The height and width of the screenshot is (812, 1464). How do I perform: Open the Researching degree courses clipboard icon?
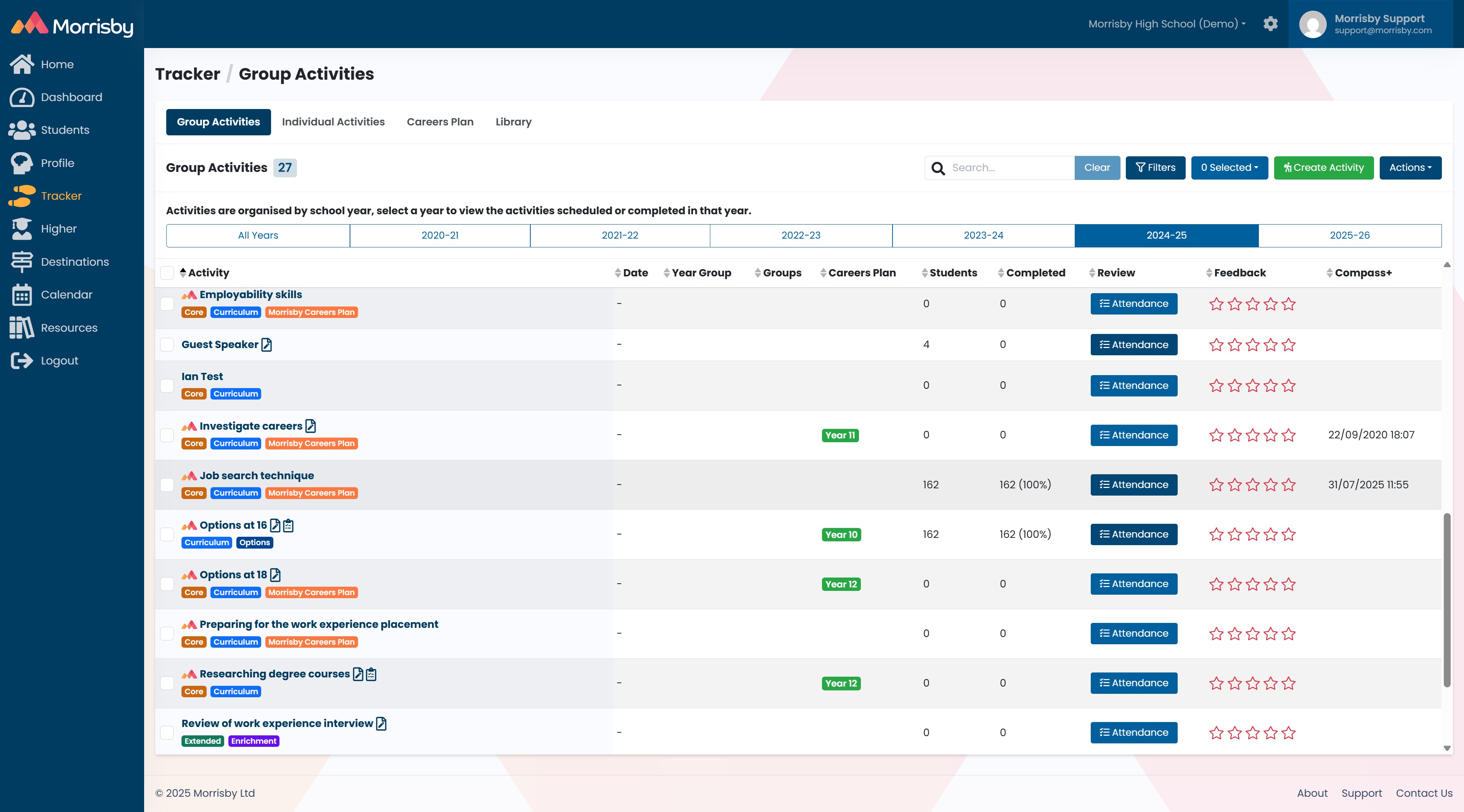tap(372, 674)
